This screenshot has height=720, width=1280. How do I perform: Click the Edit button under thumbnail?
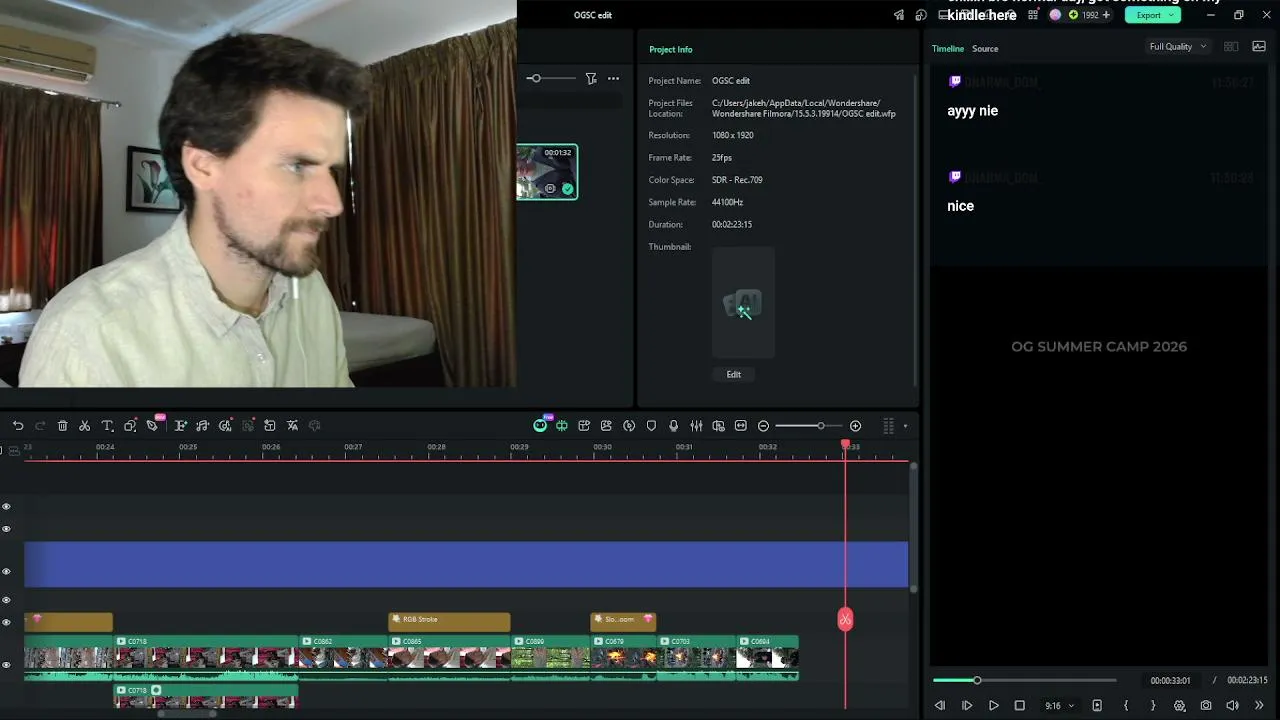point(734,374)
